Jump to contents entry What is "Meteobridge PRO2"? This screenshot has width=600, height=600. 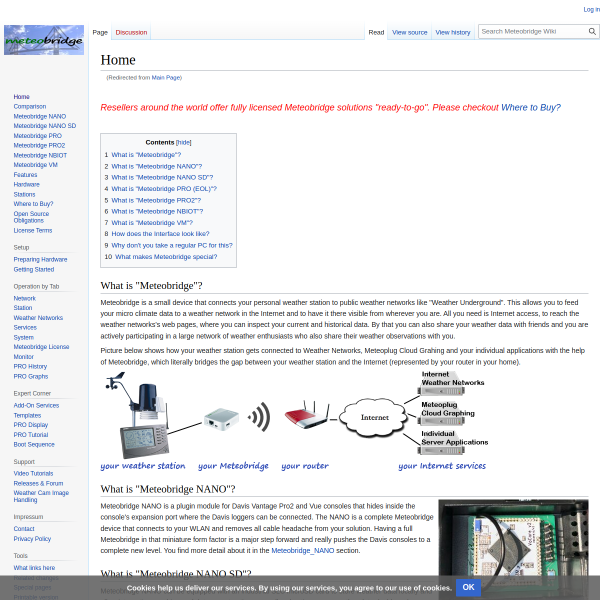tap(156, 201)
